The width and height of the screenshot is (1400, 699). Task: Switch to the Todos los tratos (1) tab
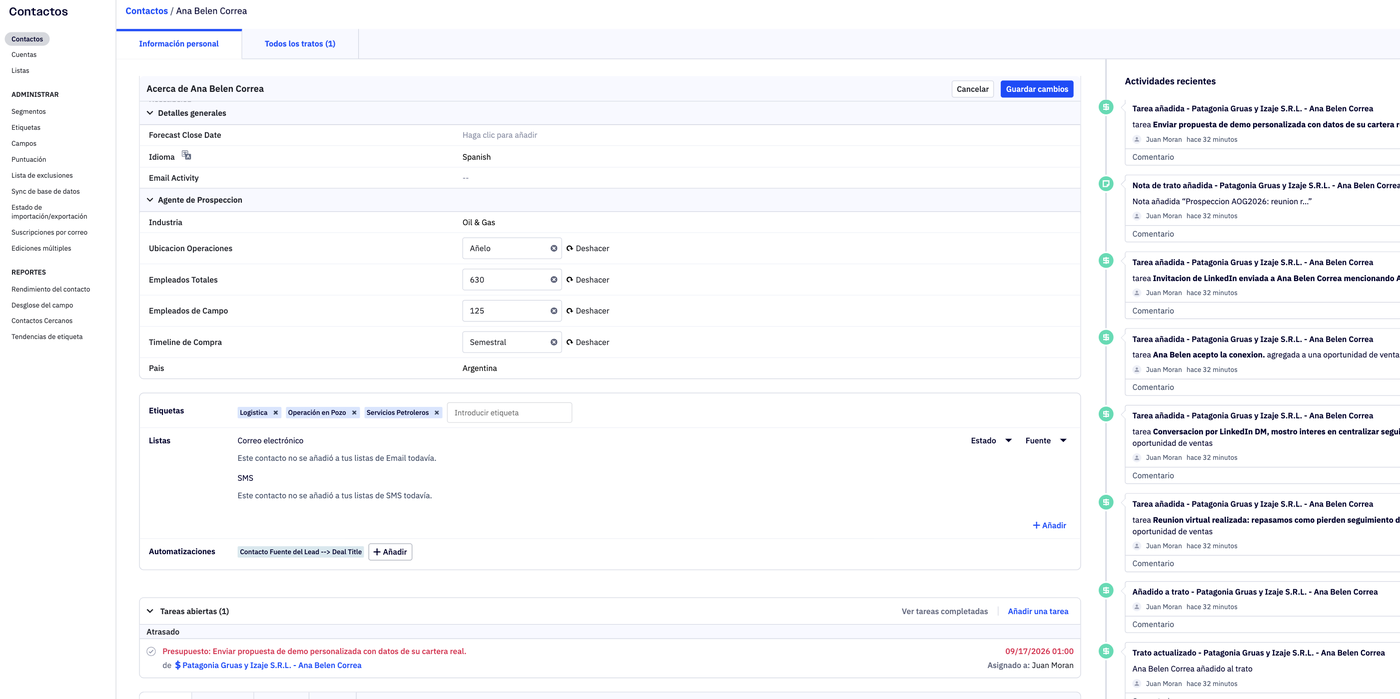300,44
